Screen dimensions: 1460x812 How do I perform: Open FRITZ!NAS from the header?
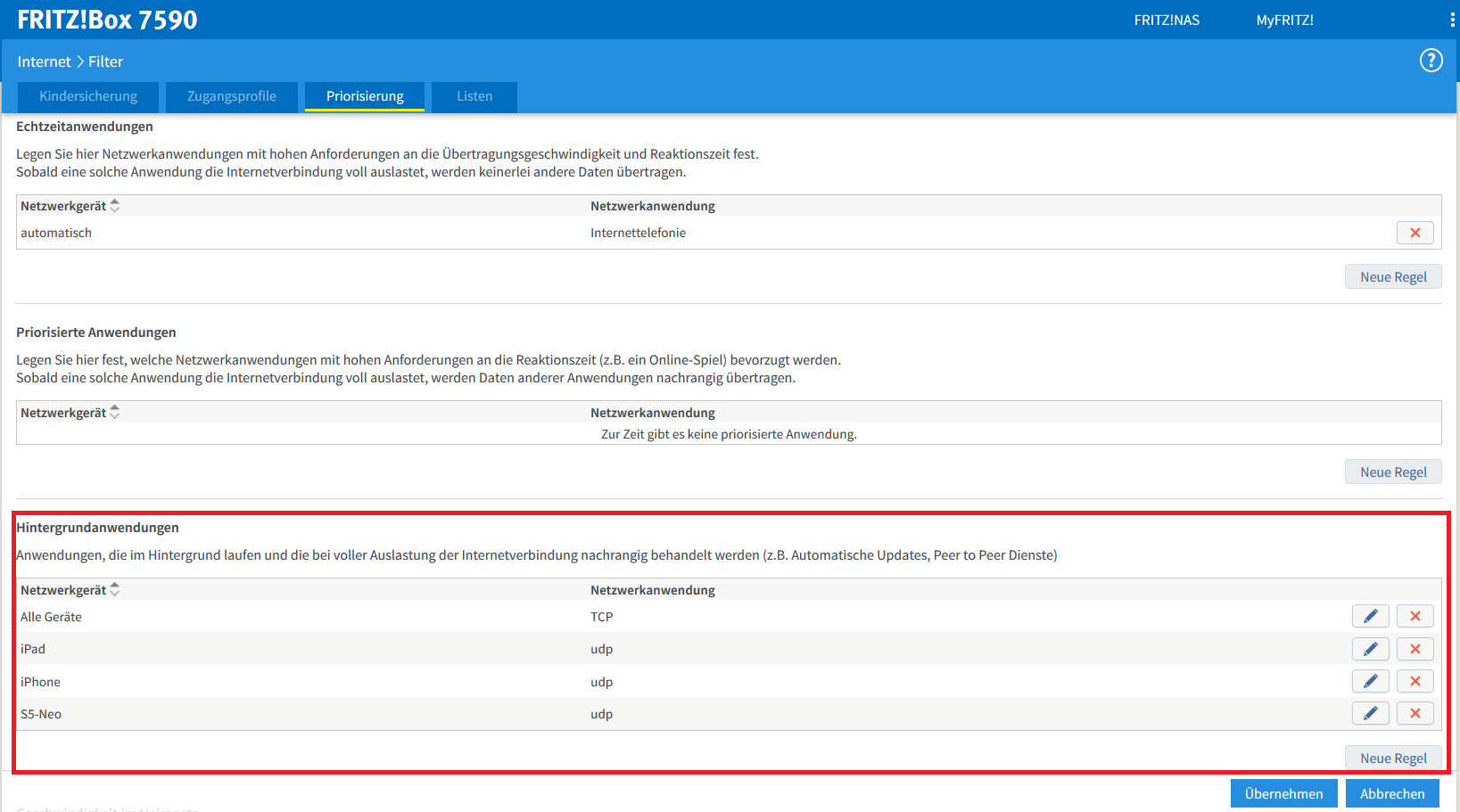coord(1167,20)
